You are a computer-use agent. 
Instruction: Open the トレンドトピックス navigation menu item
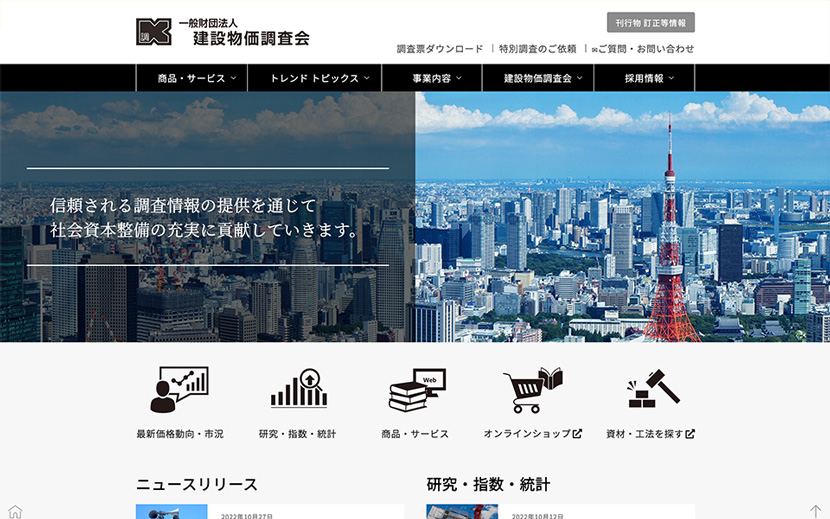314,78
